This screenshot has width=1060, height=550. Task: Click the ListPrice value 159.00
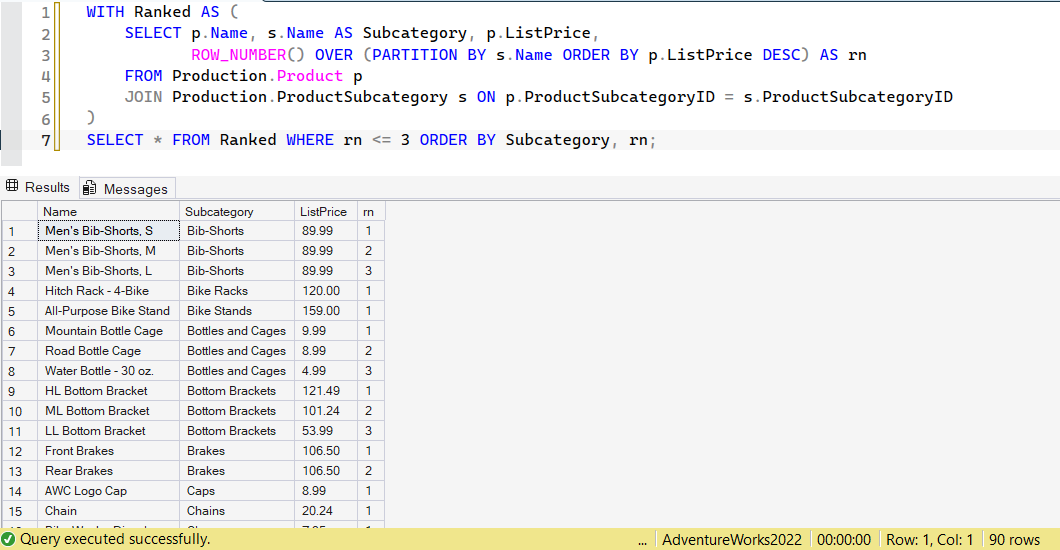[x=326, y=311]
